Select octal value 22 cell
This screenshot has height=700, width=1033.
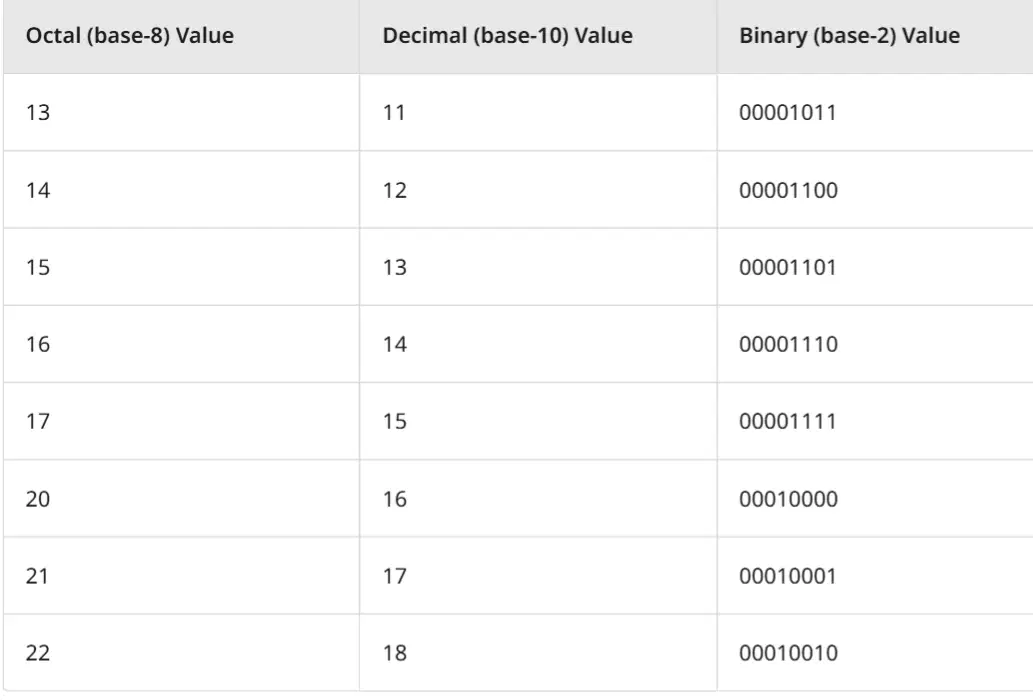coord(181,653)
